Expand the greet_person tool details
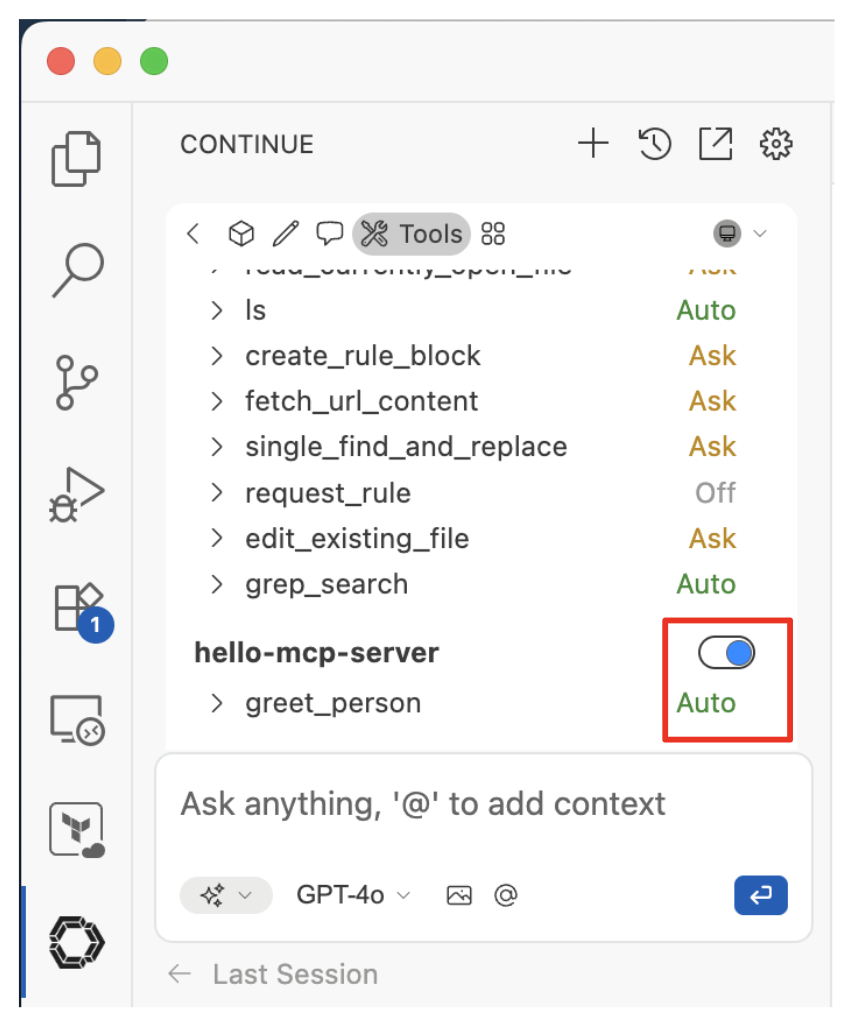 217,703
